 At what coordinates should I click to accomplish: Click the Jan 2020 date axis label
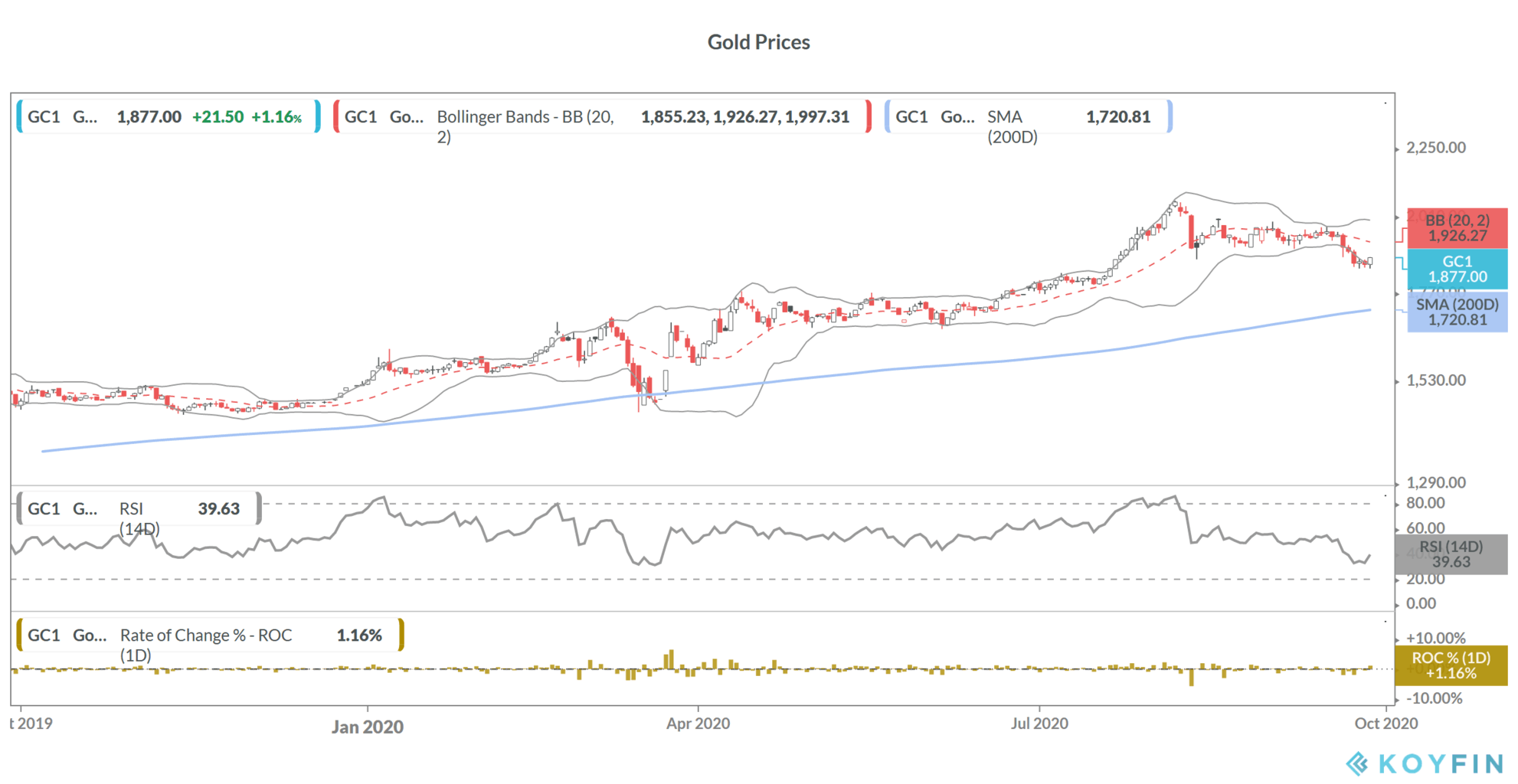pyautogui.click(x=368, y=727)
